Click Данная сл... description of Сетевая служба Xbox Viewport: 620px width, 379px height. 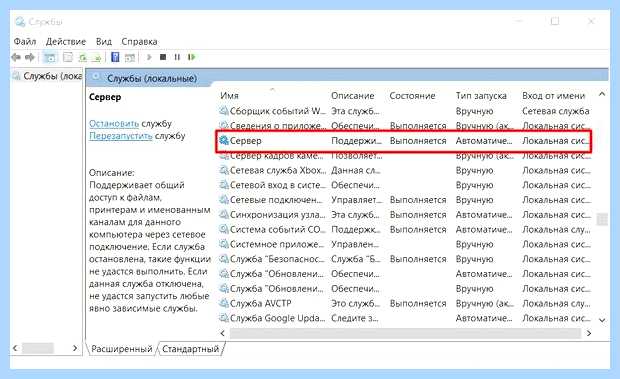tap(355, 171)
